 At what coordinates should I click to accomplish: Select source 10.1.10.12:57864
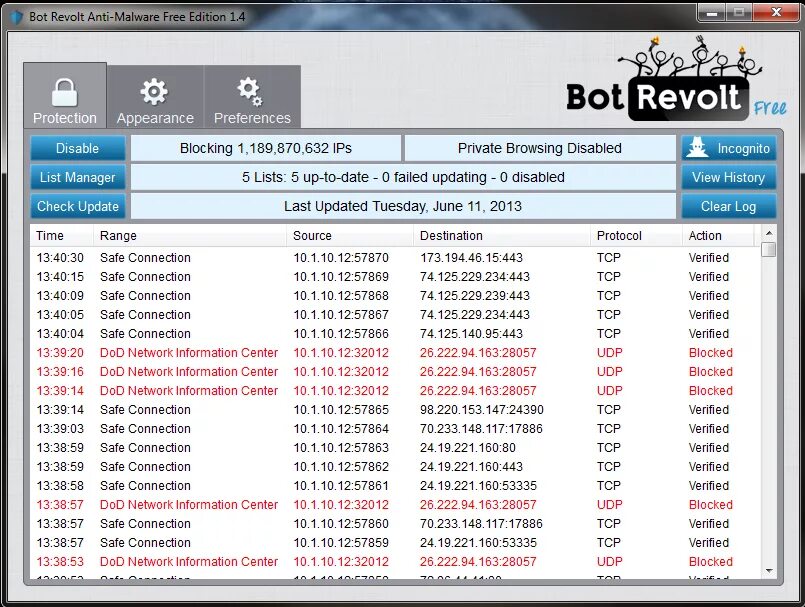tap(341, 429)
